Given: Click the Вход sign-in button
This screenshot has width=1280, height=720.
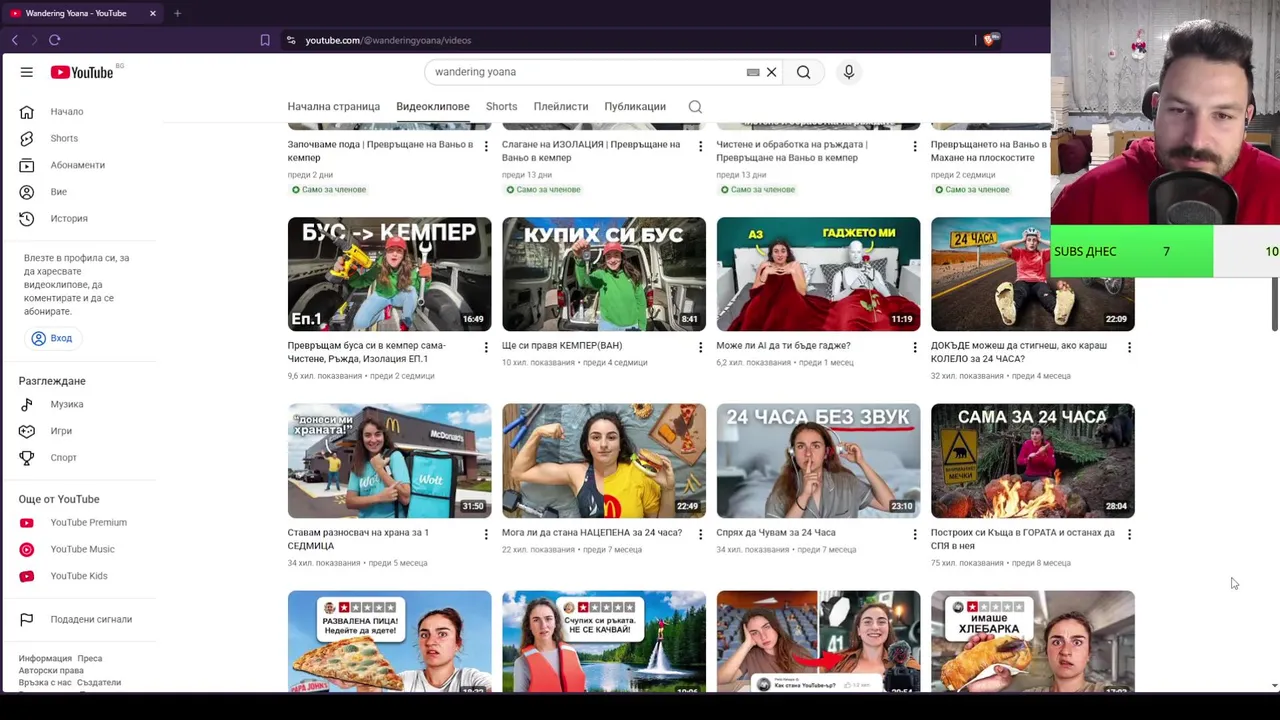Looking at the screenshot, I should tap(52, 338).
